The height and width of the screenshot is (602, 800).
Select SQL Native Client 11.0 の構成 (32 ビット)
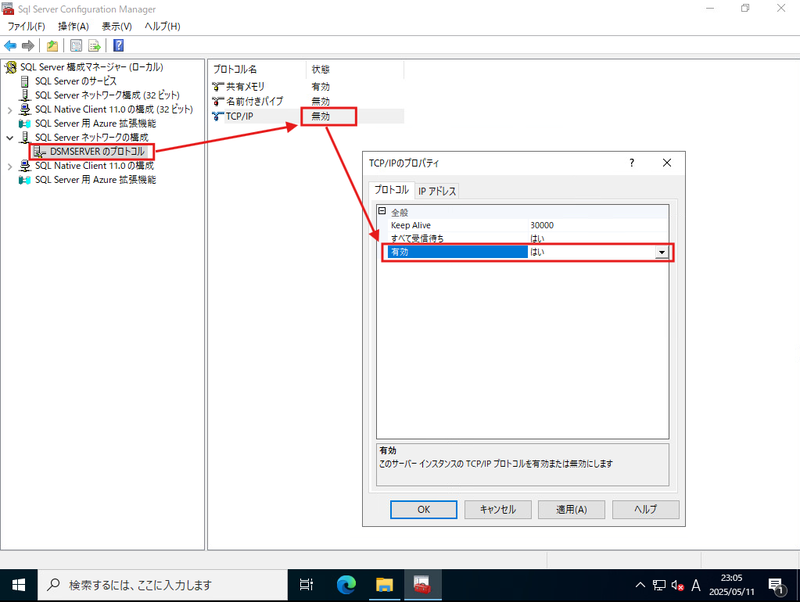click(114, 109)
